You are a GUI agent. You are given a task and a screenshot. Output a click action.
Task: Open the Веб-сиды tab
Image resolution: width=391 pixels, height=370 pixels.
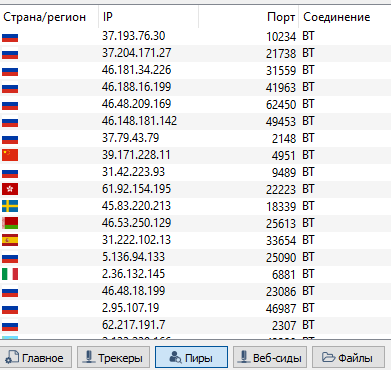point(270,358)
